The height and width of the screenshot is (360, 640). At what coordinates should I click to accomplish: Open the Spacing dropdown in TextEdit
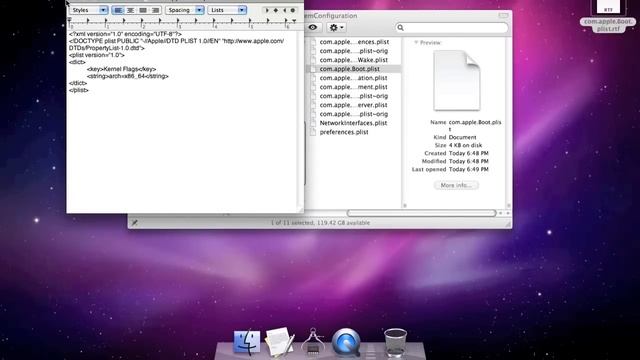tap(184, 10)
